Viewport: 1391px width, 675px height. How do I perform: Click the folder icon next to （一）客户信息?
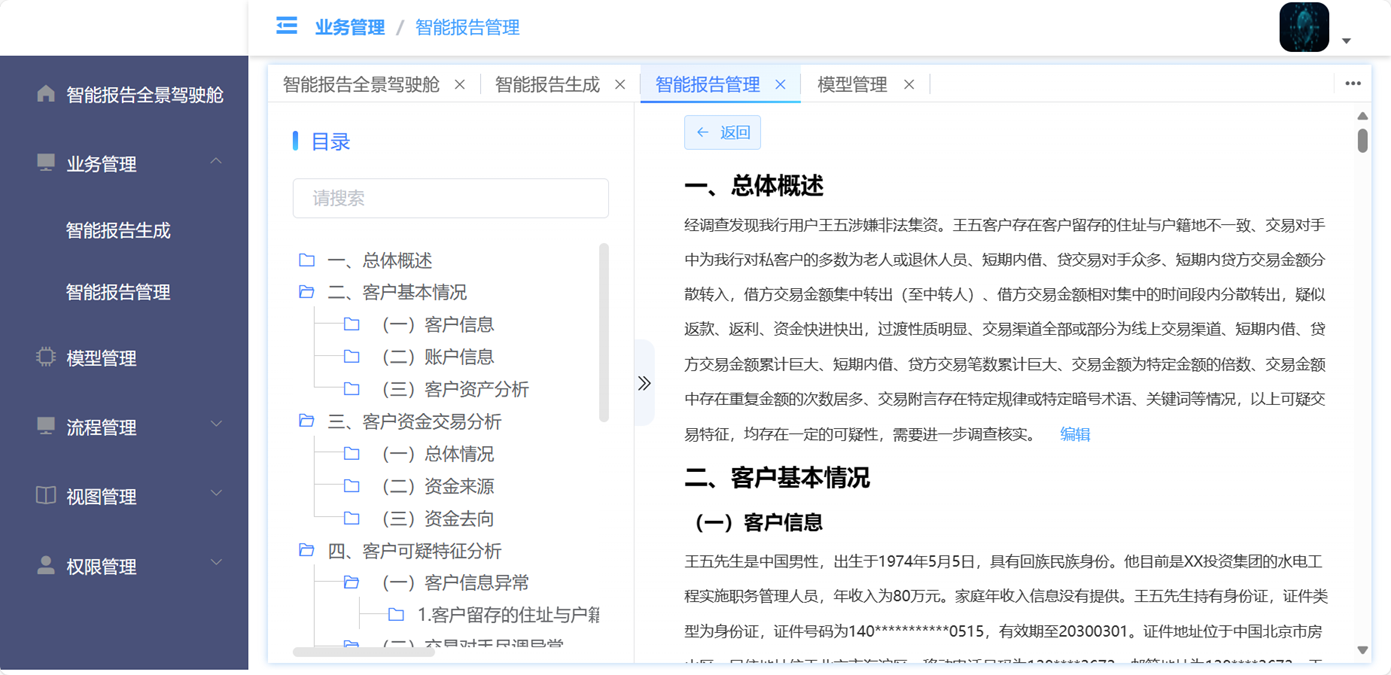(x=352, y=324)
